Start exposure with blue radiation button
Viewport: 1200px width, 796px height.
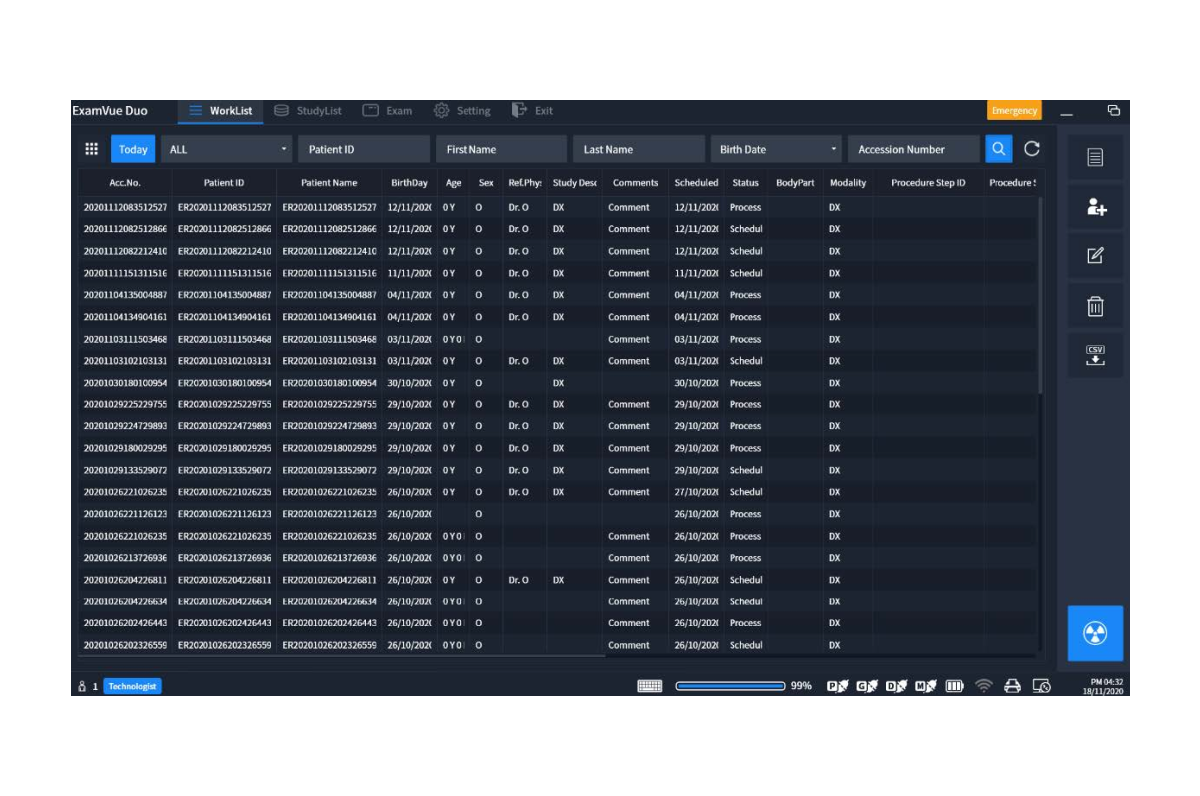[x=1095, y=633]
